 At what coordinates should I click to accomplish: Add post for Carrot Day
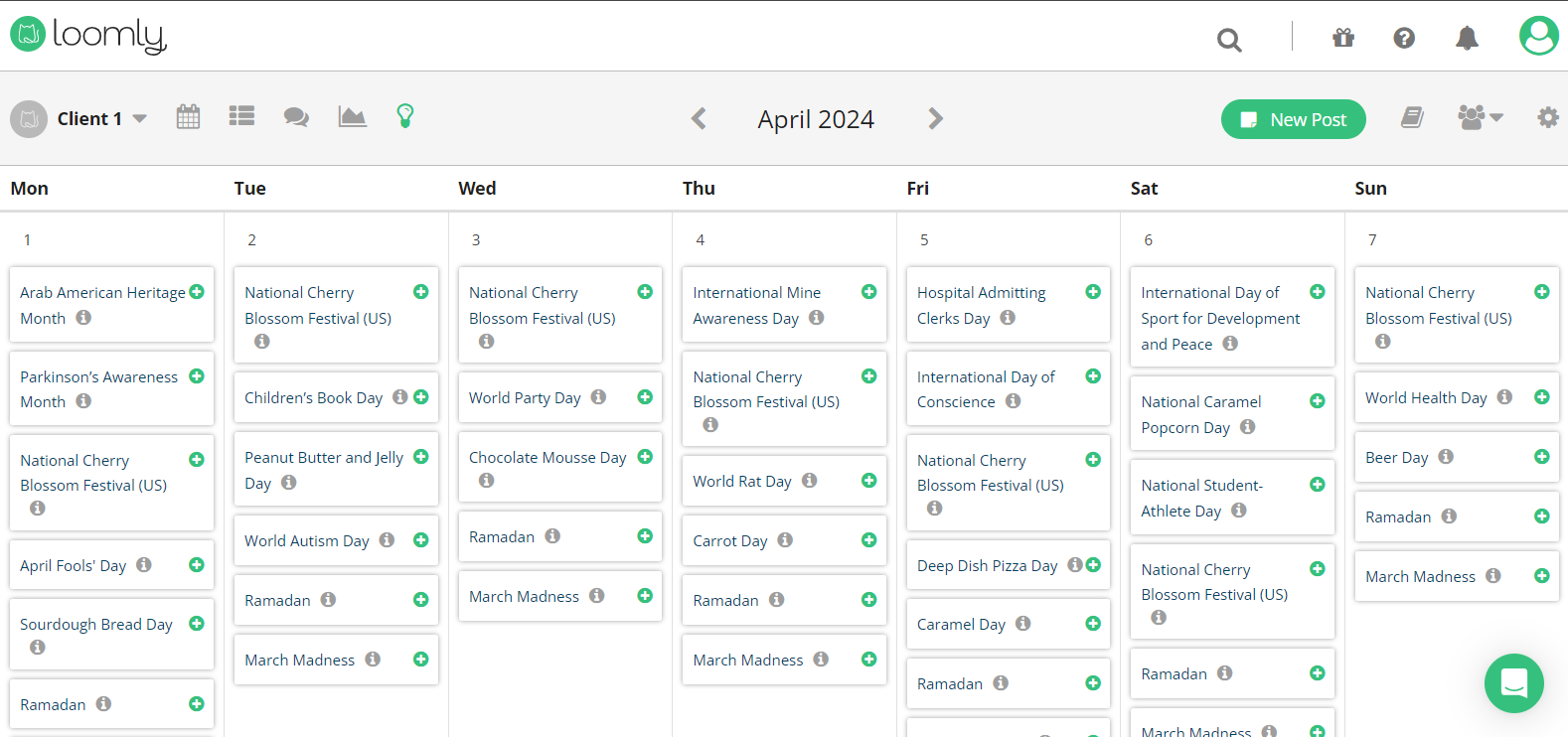[x=869, y=540]
